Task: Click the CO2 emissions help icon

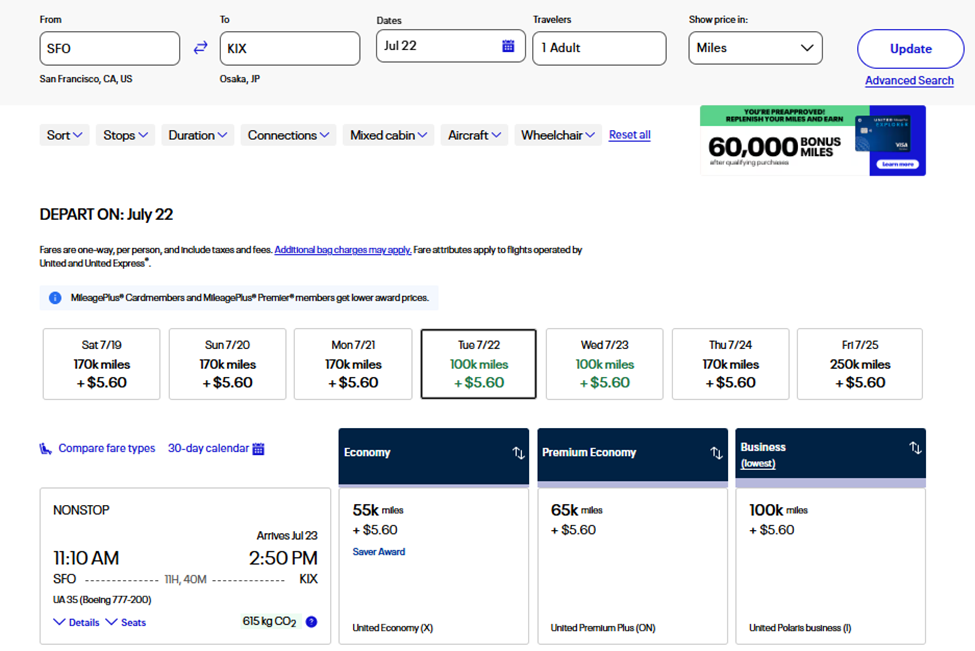Action: [311, 622]
